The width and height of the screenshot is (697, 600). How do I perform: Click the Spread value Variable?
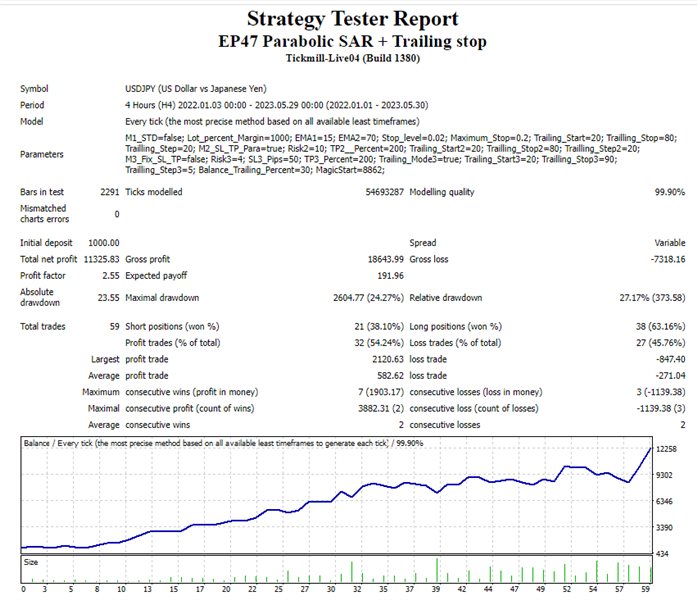(669, 243)
